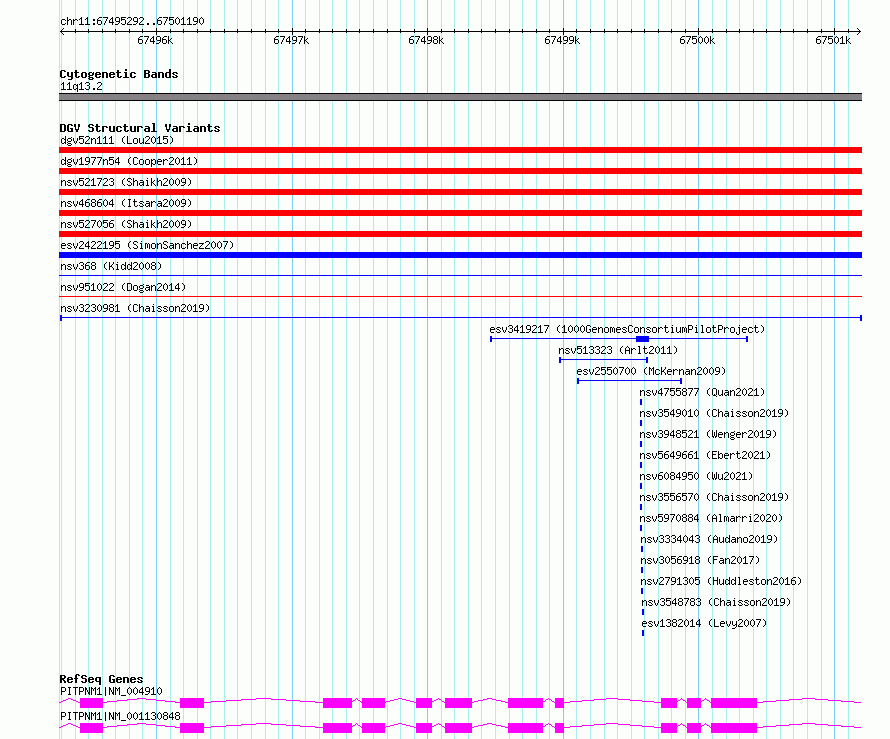Screen dimensions: 890x739
Task: Open variant nsv3056918 (Fan2017)
Action: coord(700,560)
